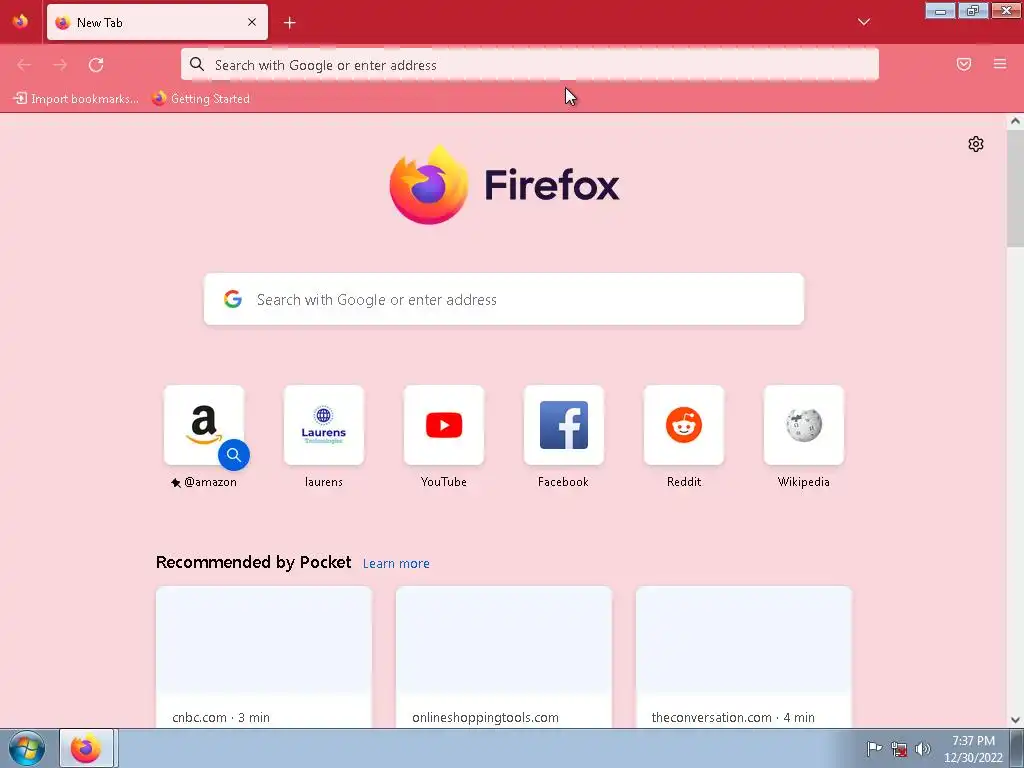
Task: Click the taskbar clock showing 7:37 PM
Action: point(973,749)
